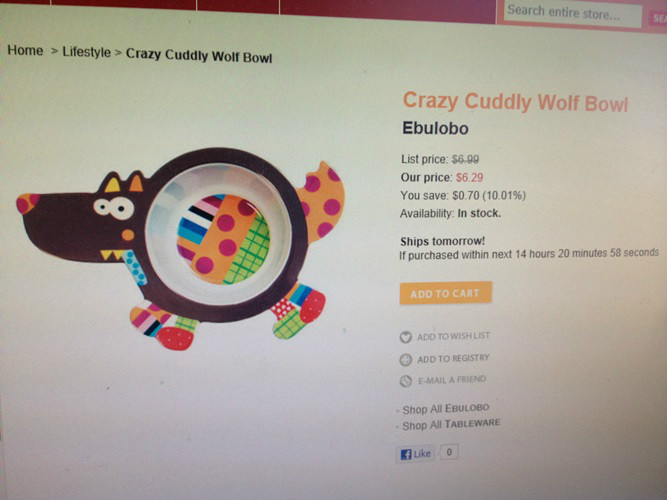Go to the Home breadcrumb link
The image size is (667, 500).
[x=25, y=50]
